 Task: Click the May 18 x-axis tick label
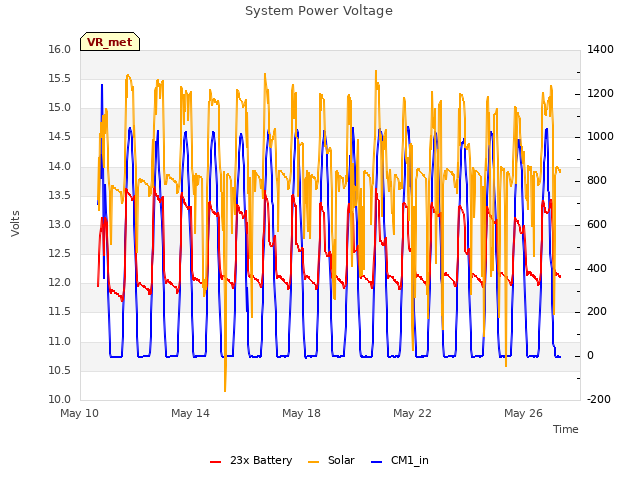302,413
